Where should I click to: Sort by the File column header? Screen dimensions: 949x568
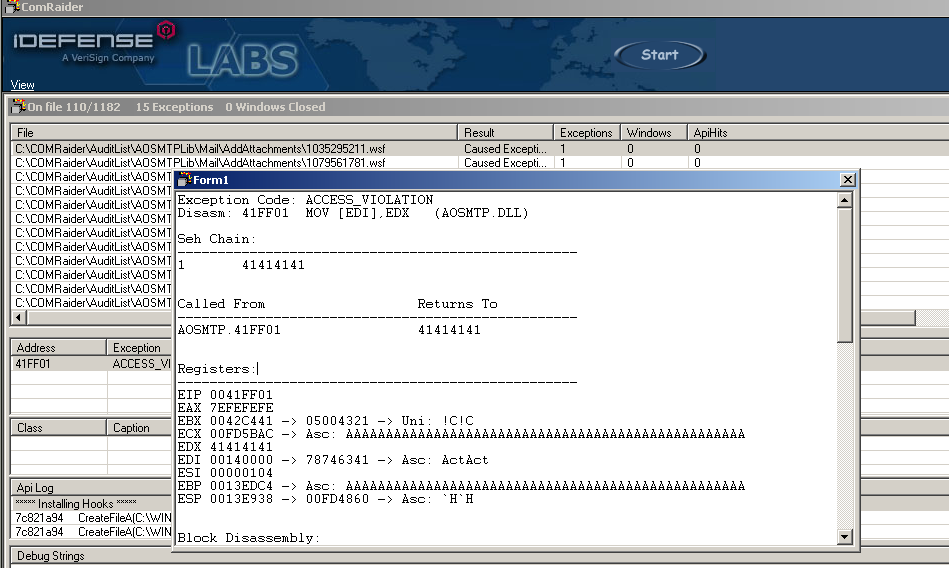[235, 132]
